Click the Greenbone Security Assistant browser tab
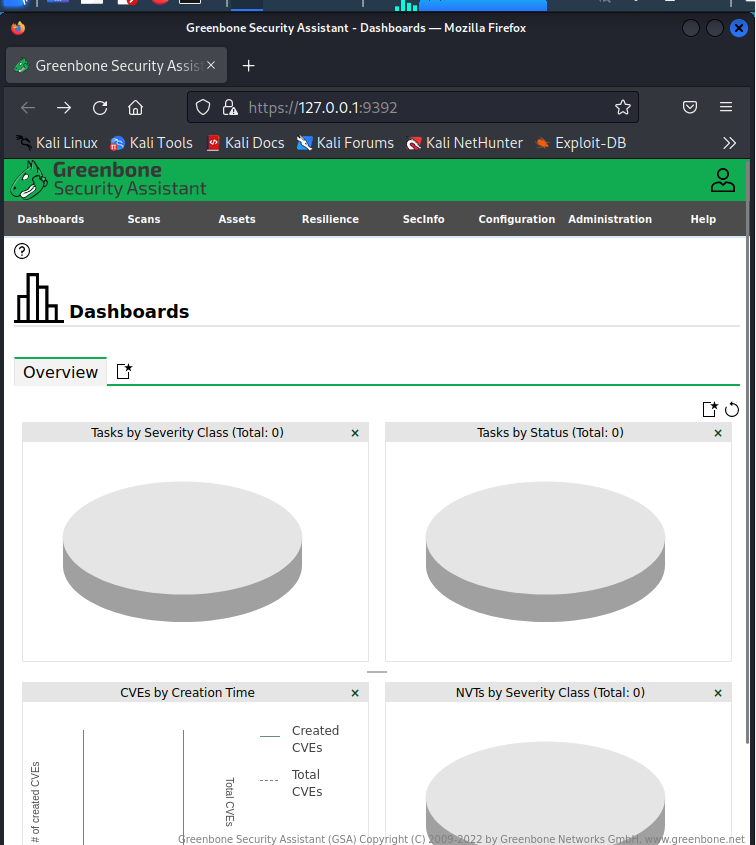 116,65
